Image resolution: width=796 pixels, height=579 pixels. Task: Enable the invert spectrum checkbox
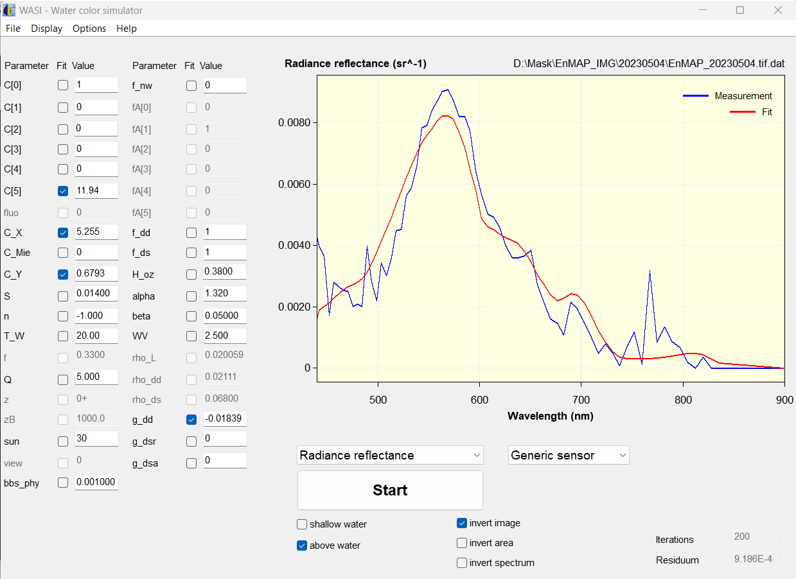click(x=462, y=563)
